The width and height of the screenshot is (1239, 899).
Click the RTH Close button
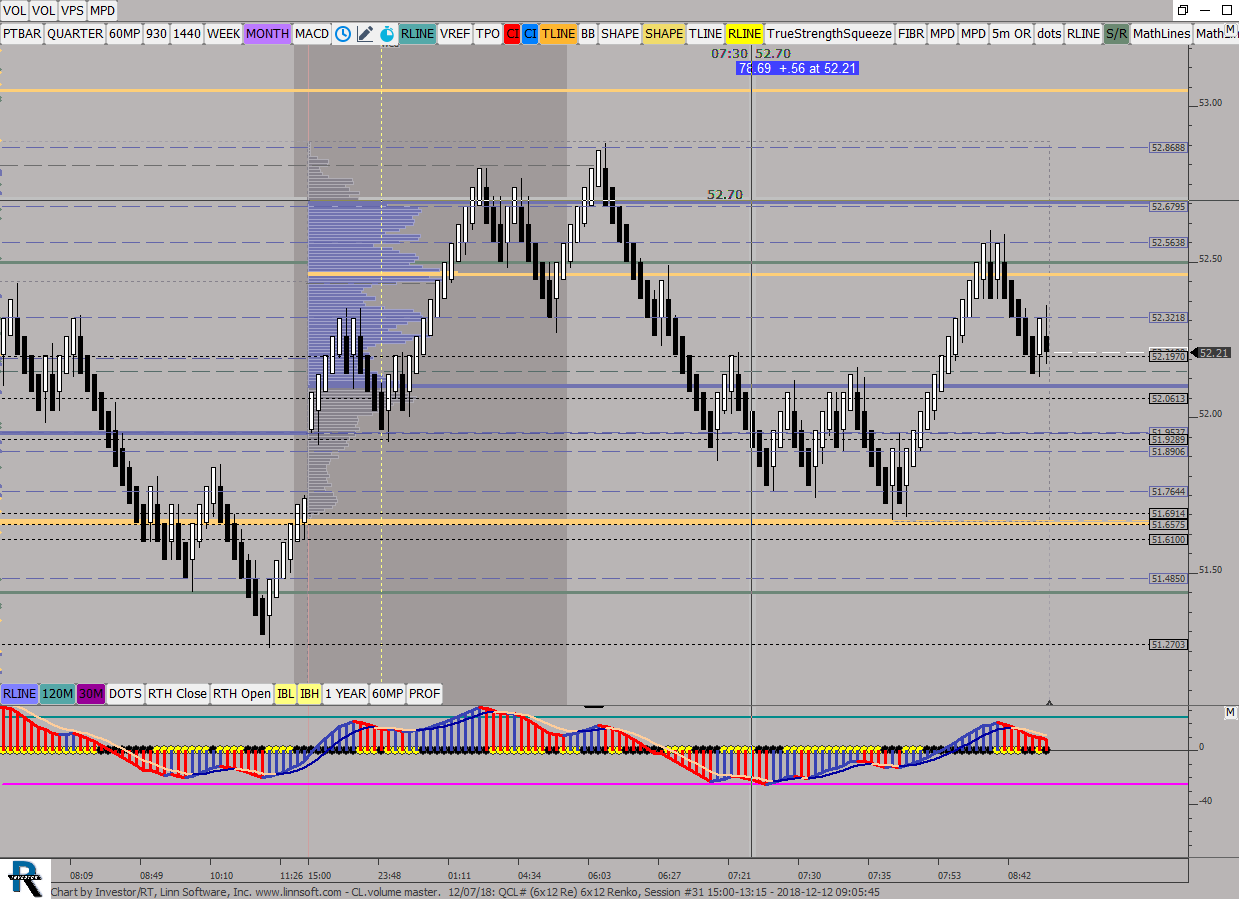(177, 694)
